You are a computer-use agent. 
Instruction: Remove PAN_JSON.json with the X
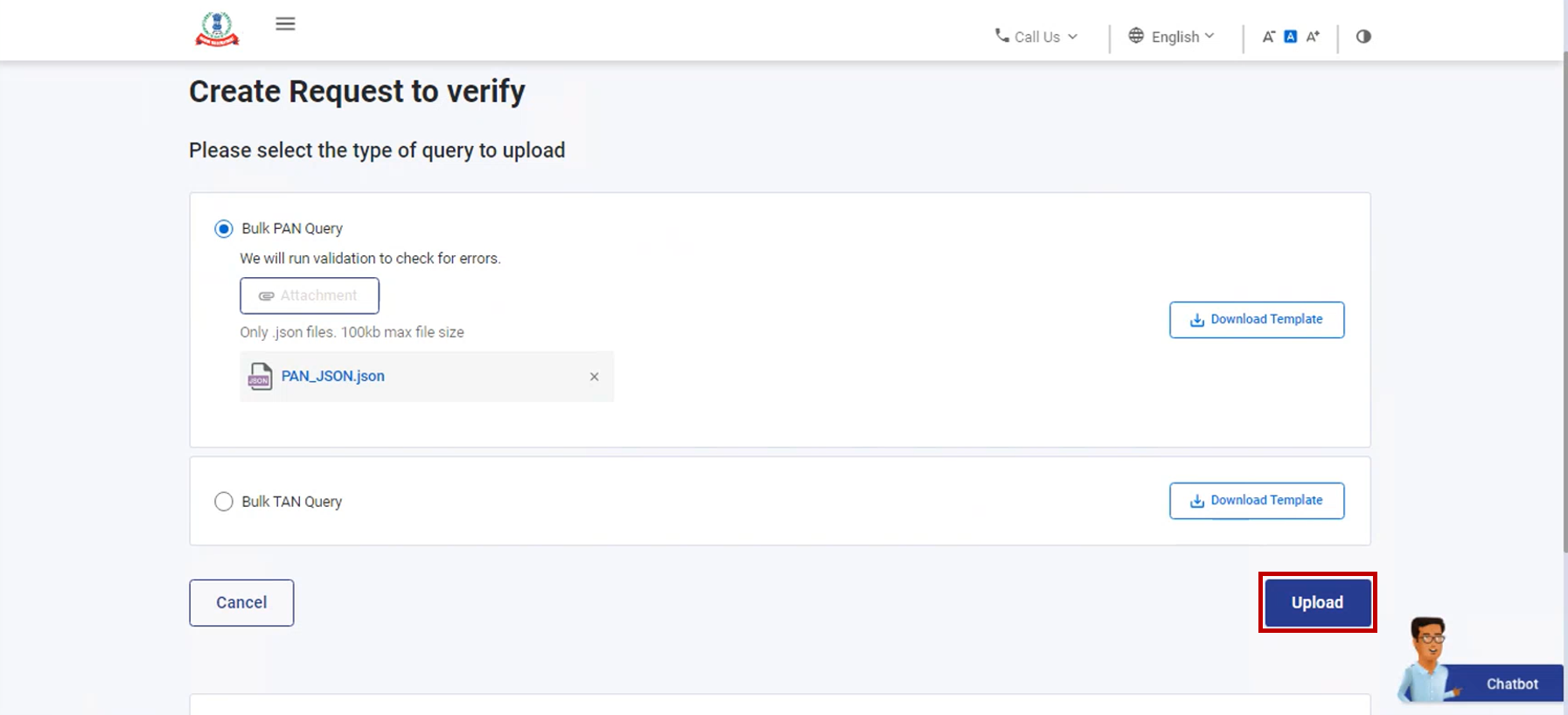click(594, 376)
